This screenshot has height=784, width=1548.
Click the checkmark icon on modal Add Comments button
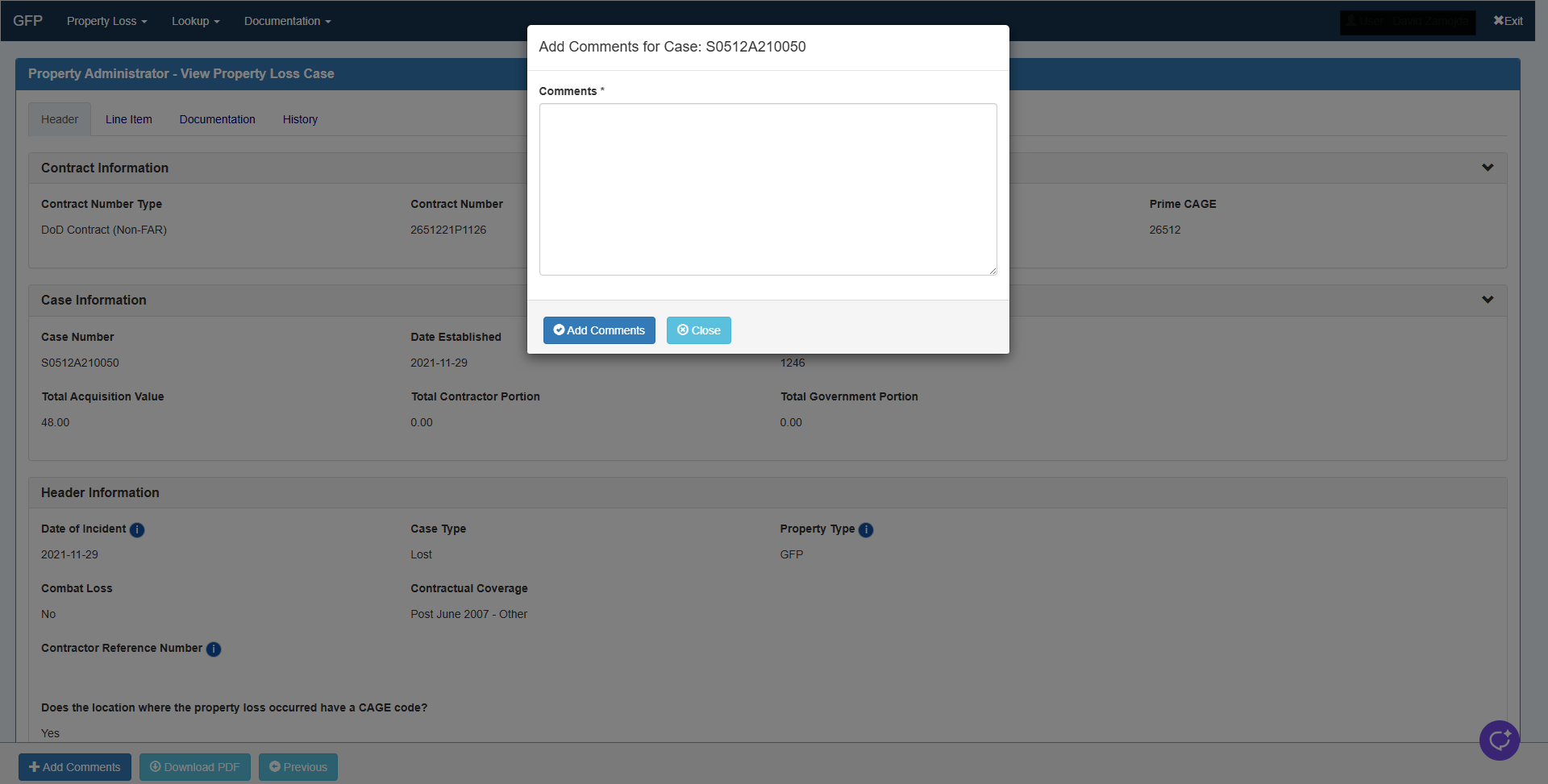(x=560, y=330)
